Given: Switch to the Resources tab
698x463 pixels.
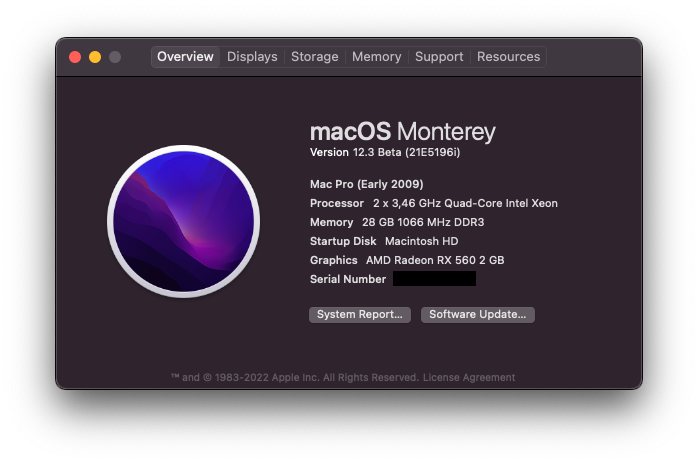Looking at the screenshot, I should point(508,57).
